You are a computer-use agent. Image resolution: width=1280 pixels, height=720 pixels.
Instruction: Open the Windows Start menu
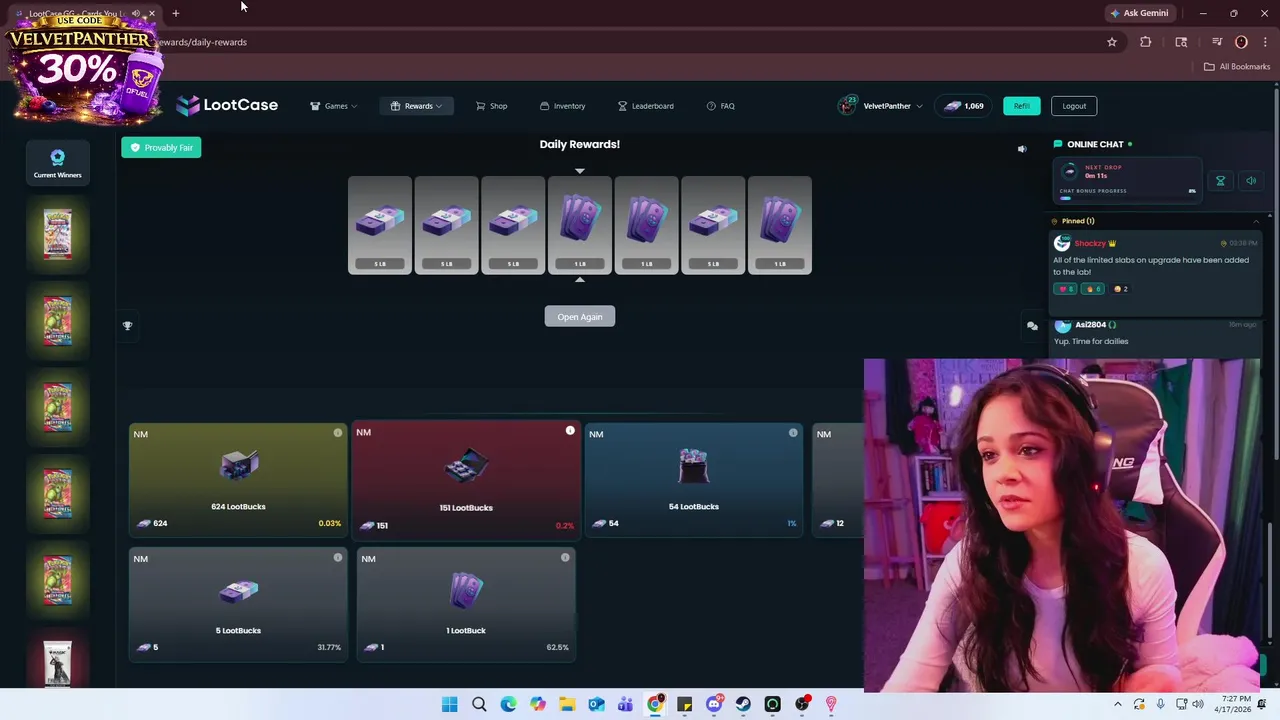click(x=449, y=704)
